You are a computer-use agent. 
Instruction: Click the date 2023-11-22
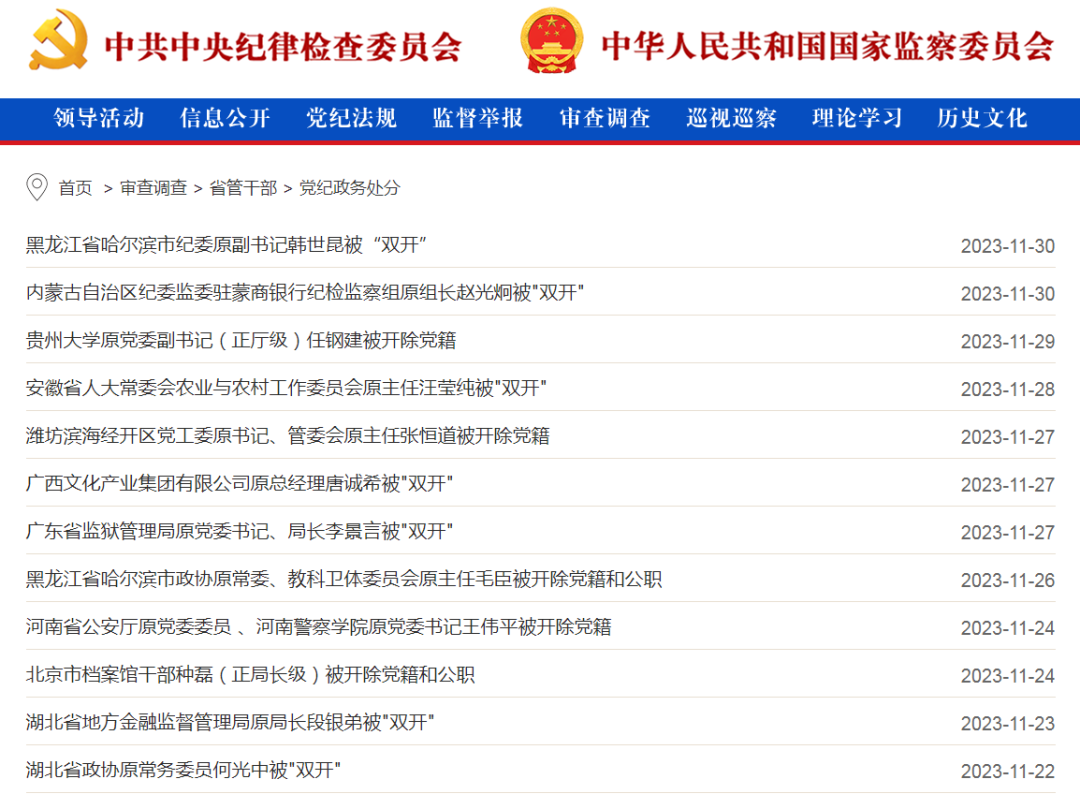point(1008,771)
